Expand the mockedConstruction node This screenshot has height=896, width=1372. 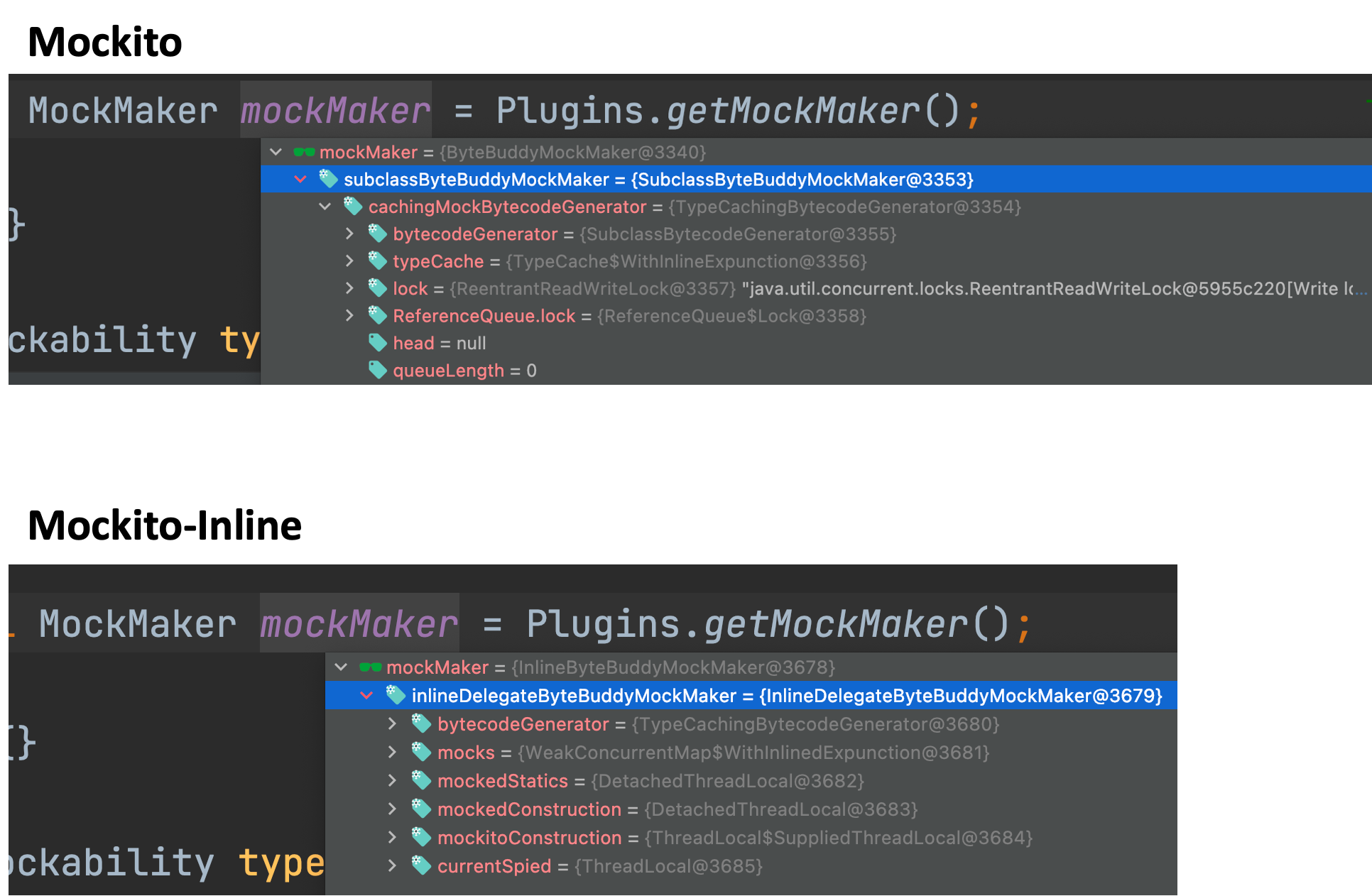392,809
